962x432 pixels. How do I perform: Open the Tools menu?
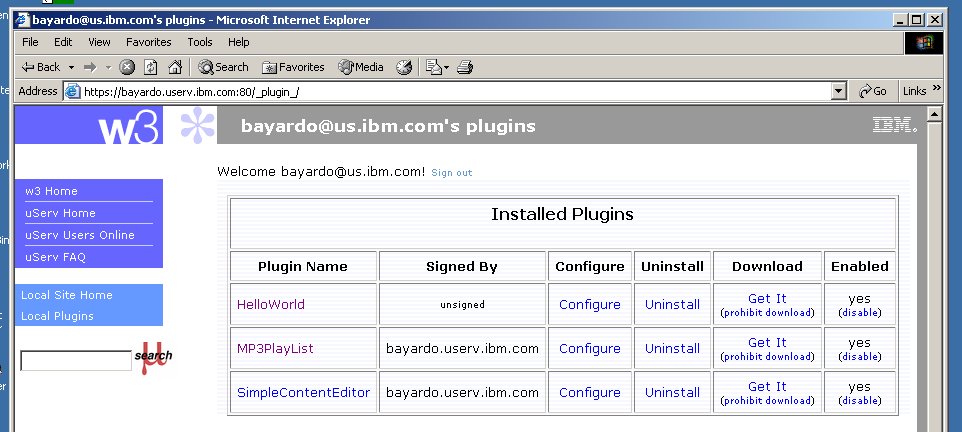(x=200, y=42)
